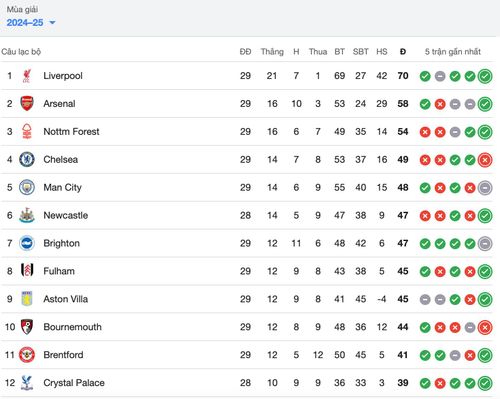Click the Liverpool club crest
This screenshot has width=500, height=399.
27,76
